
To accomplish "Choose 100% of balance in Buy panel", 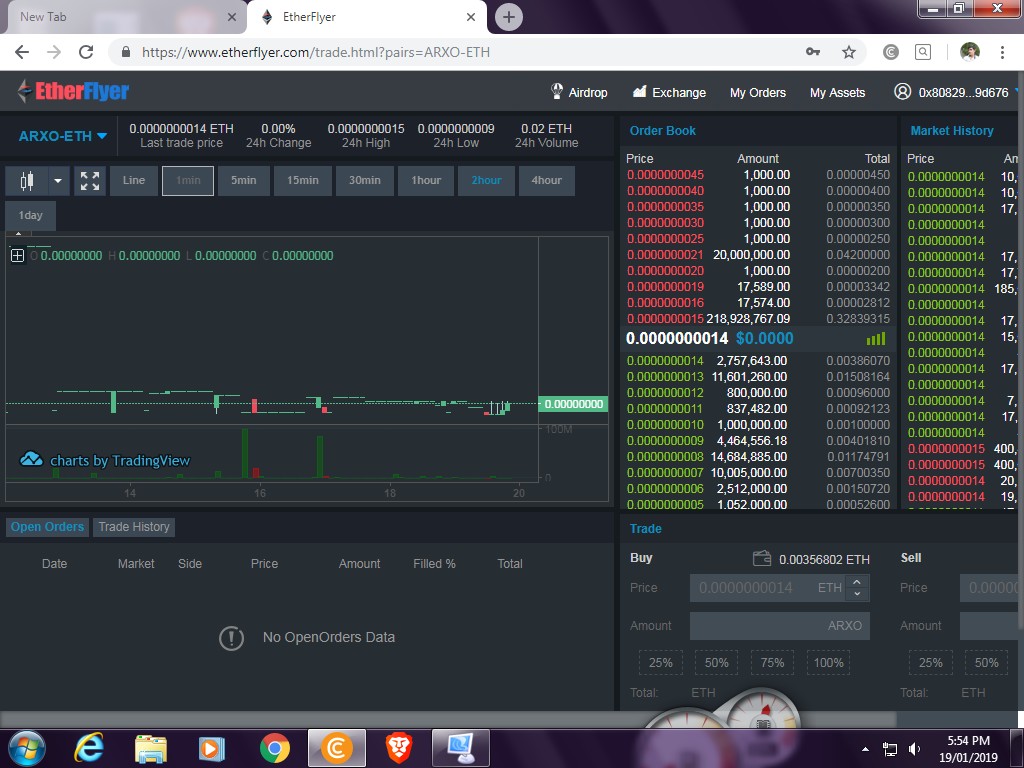I will click(828, 663).
